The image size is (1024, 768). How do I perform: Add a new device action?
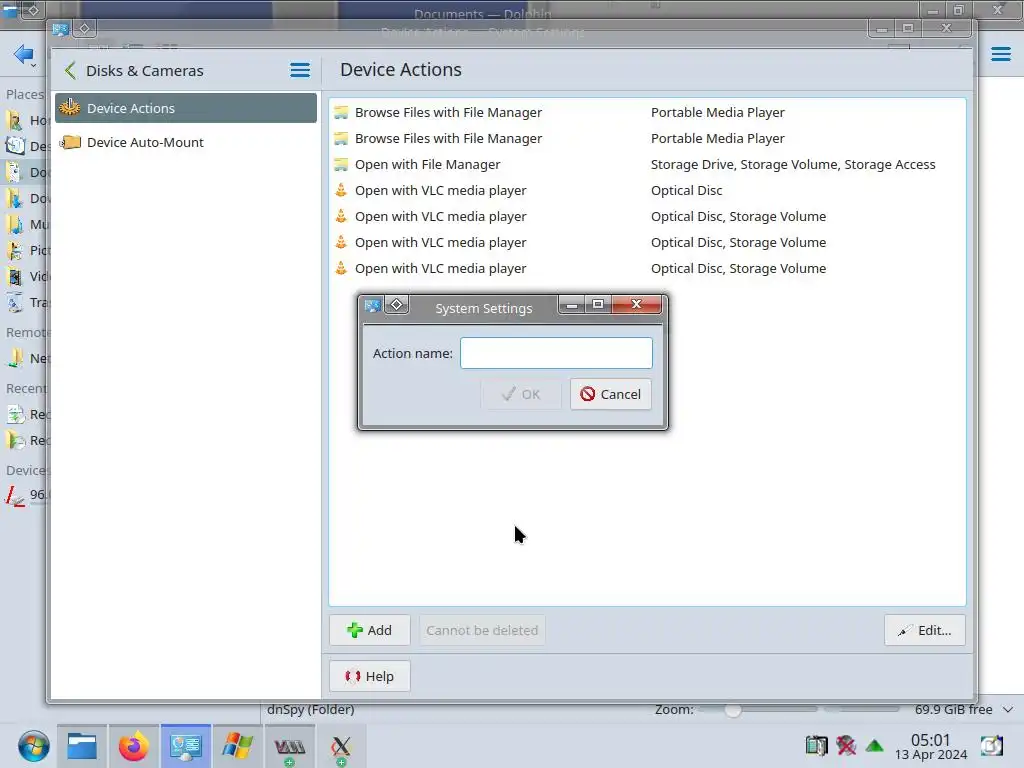coord(370,630)
